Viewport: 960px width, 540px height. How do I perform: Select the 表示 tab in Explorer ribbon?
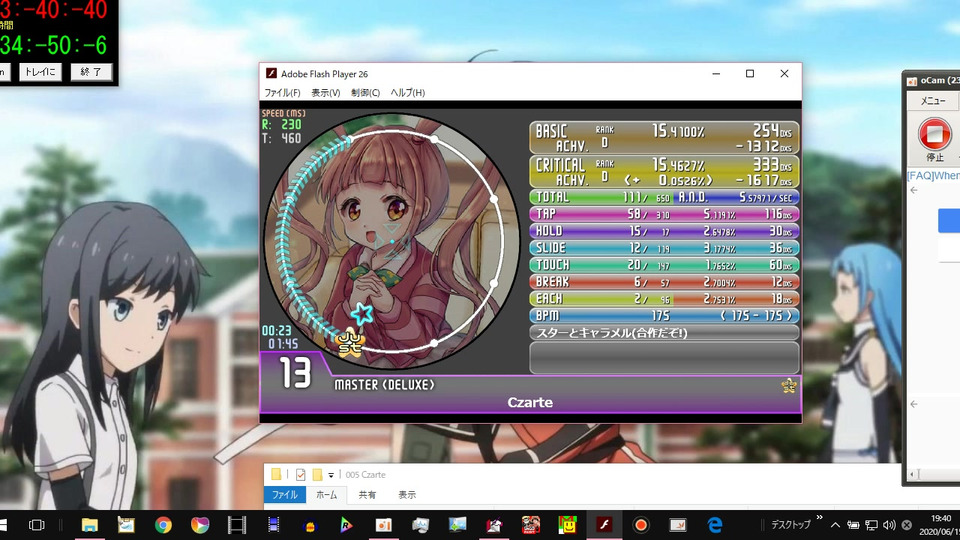(407, 495)
